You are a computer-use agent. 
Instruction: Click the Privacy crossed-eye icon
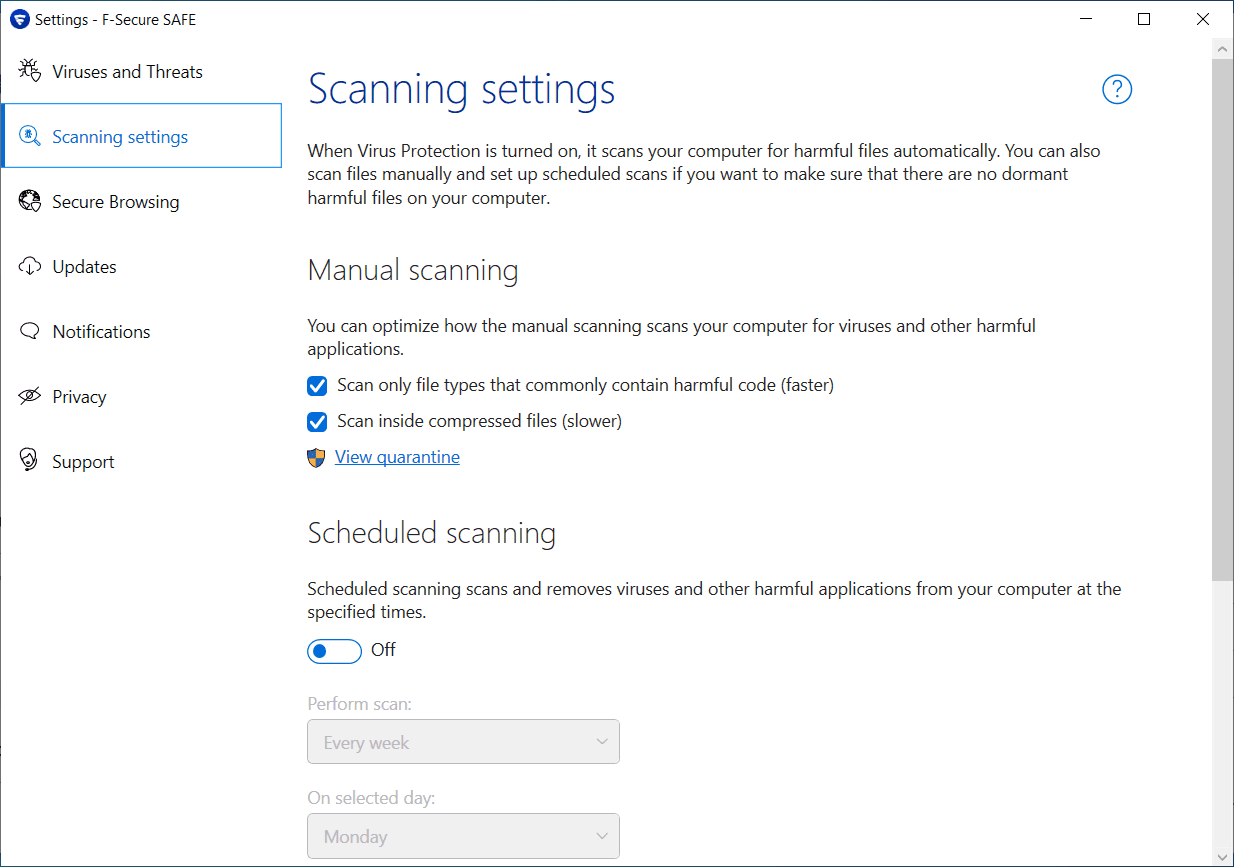tap(30, 396)
